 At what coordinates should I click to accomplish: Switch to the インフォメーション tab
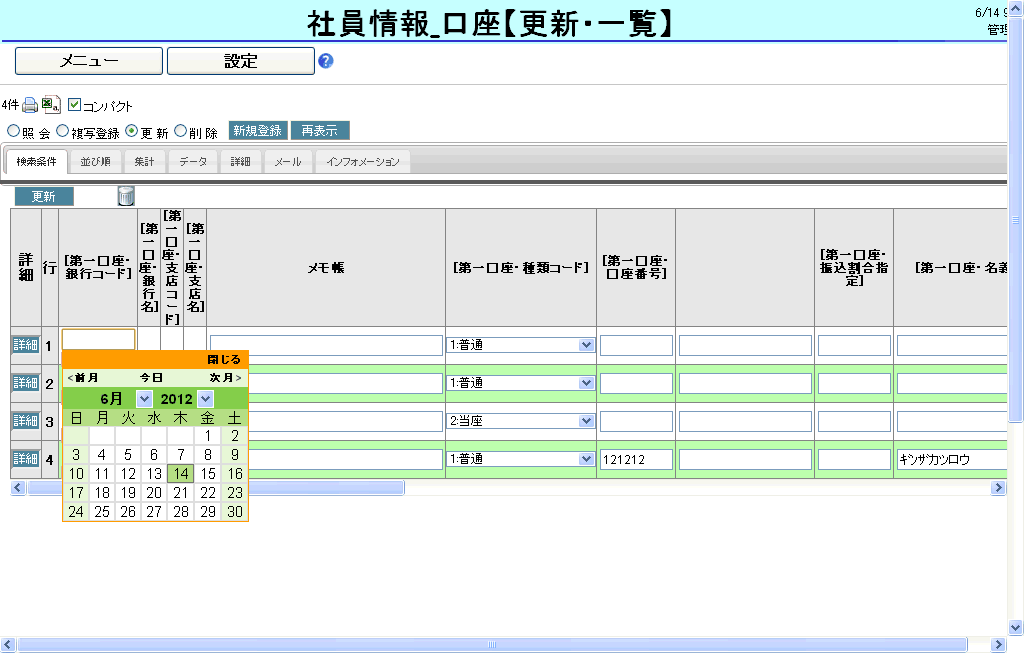point(362,162)
